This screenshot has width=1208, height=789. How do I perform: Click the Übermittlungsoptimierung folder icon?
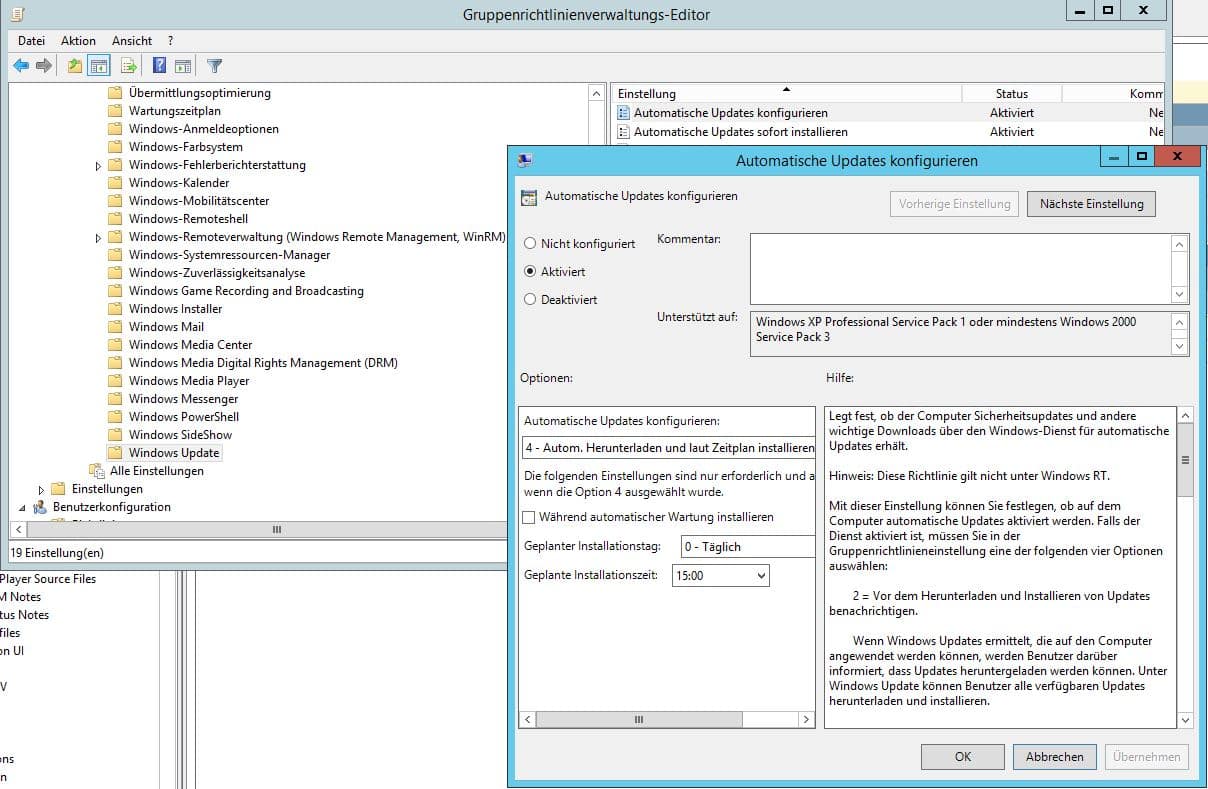coord(115,93)
